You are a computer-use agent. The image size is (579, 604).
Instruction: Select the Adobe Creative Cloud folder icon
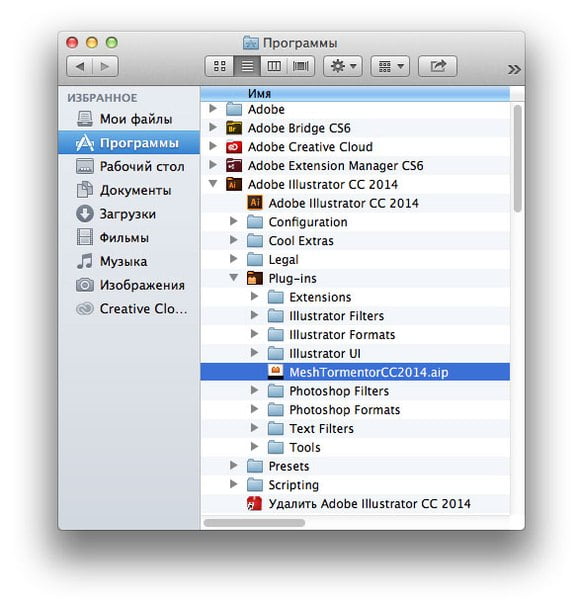click(234, 147)
